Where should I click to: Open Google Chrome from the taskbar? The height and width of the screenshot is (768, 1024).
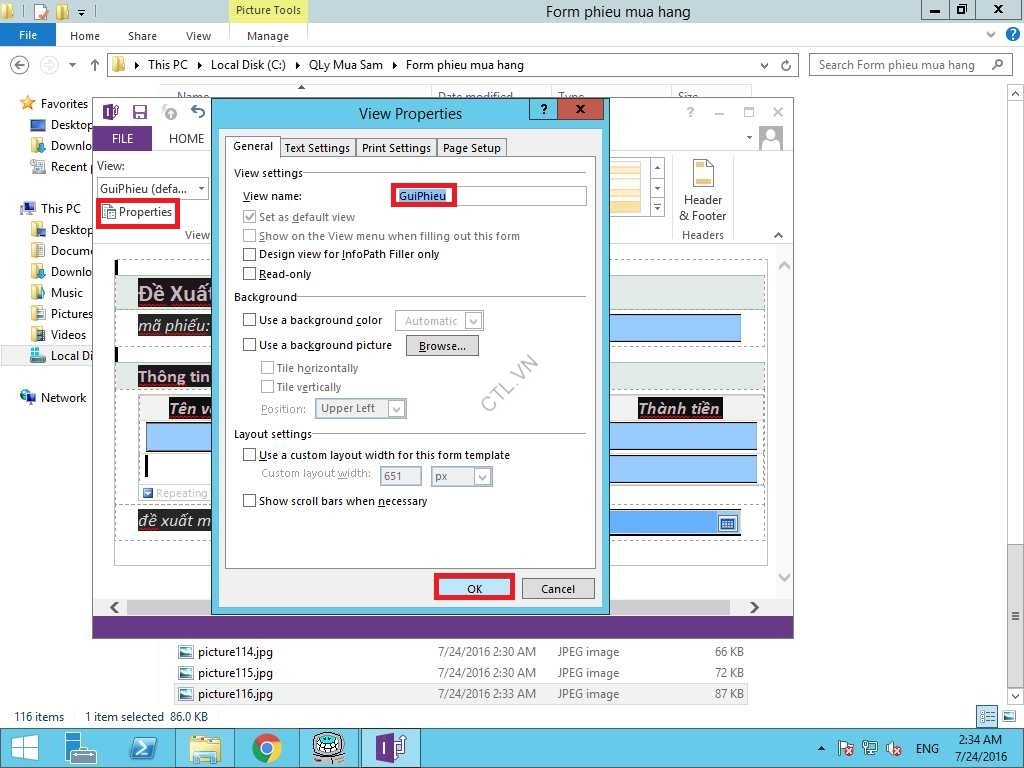coord(266,747)
